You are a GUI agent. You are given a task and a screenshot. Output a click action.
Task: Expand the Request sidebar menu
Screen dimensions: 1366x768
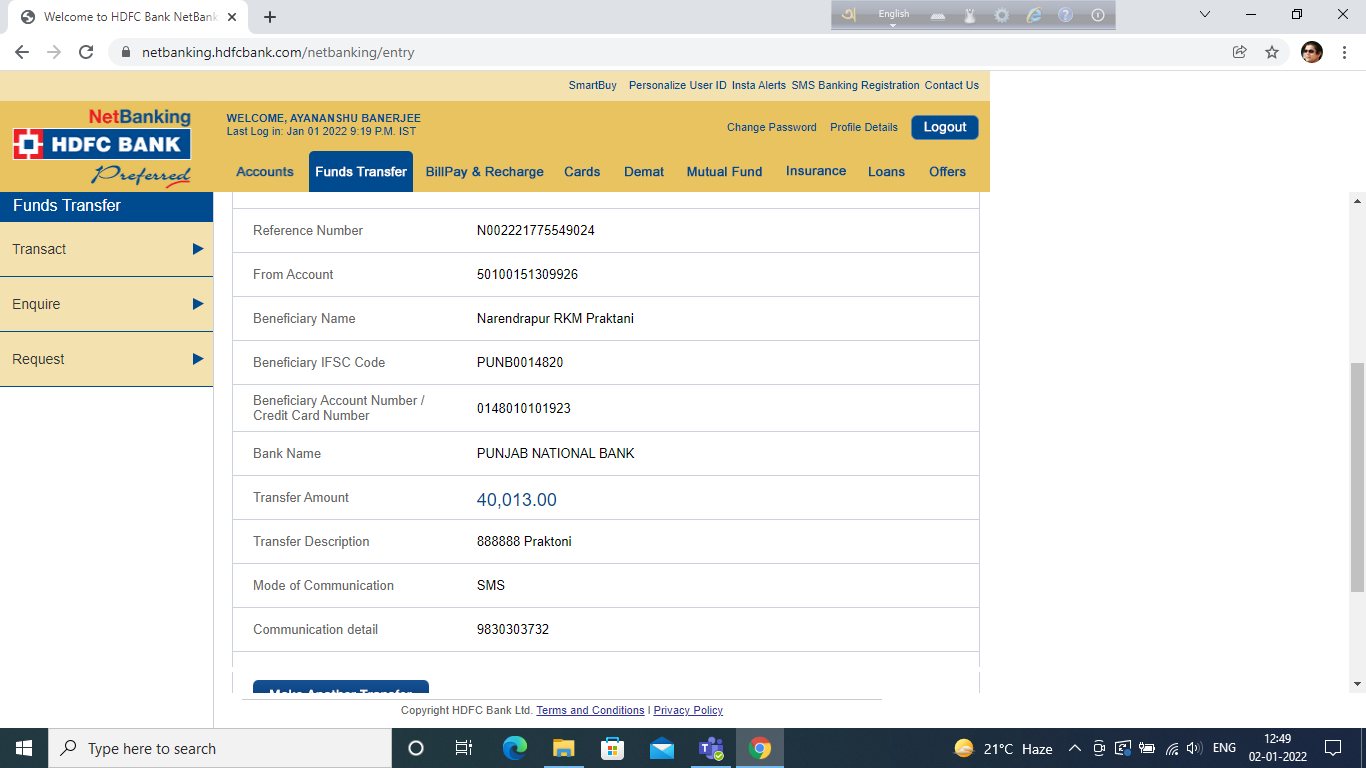tap(106, 359)
